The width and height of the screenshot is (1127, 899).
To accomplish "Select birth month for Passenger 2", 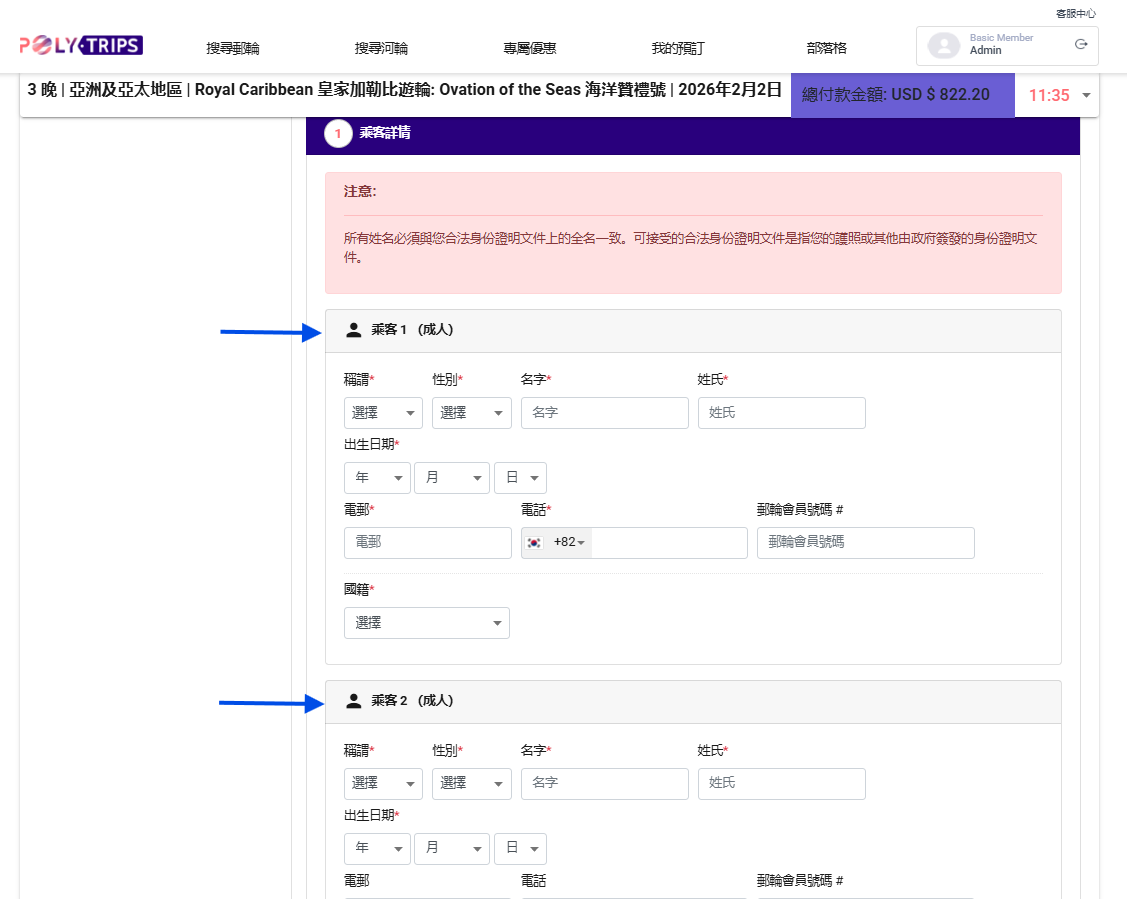I will click(x=451, y=848).
